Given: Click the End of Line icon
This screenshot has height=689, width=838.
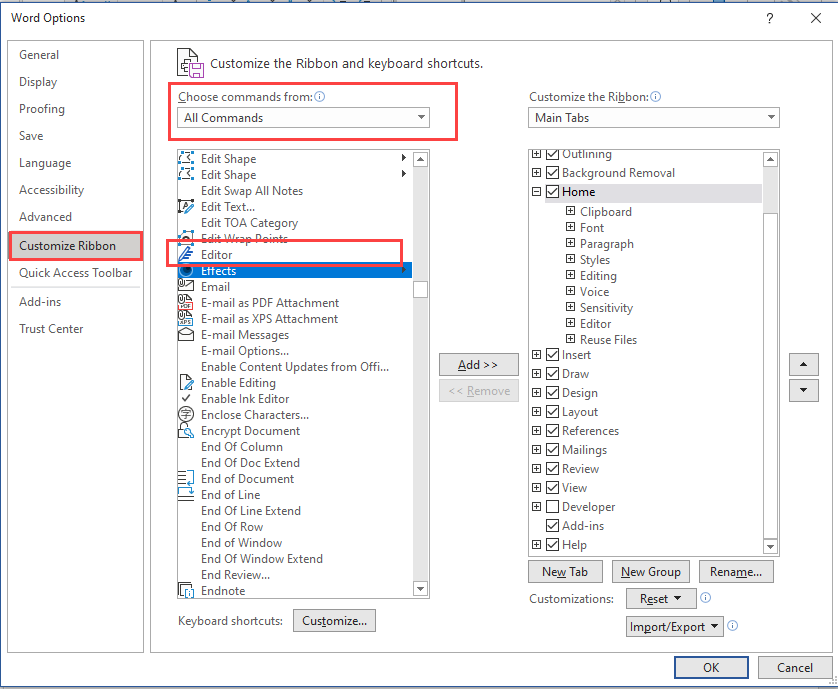Looking at the screenshot, I should (185, 494).
